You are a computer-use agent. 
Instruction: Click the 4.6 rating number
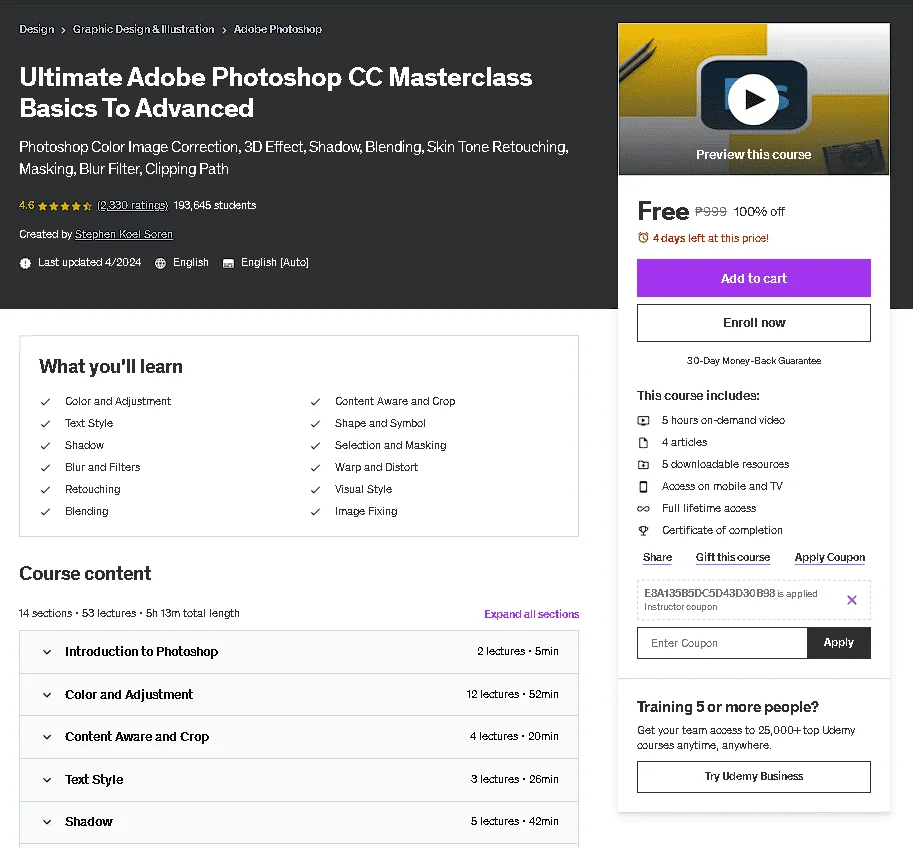click(27, 205)
